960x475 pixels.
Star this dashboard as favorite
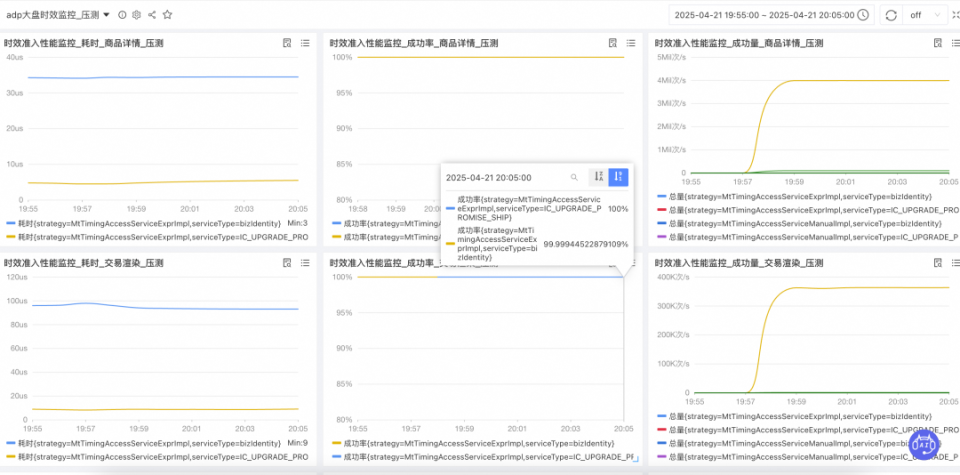167,15
